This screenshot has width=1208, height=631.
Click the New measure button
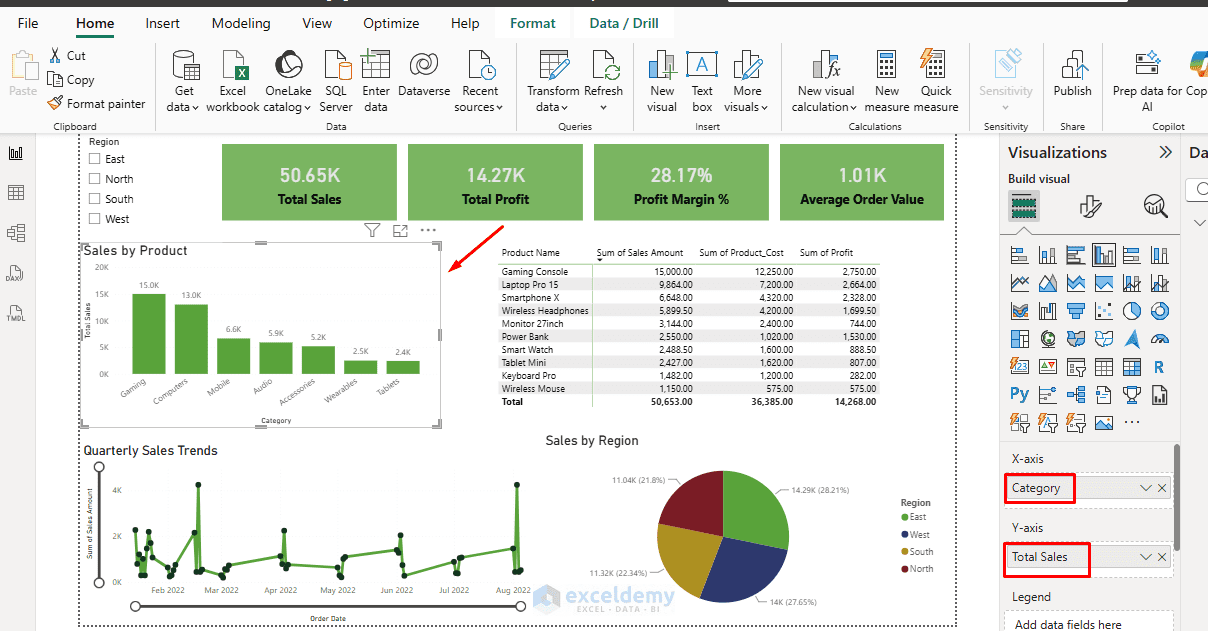click(x=887, y=81)
